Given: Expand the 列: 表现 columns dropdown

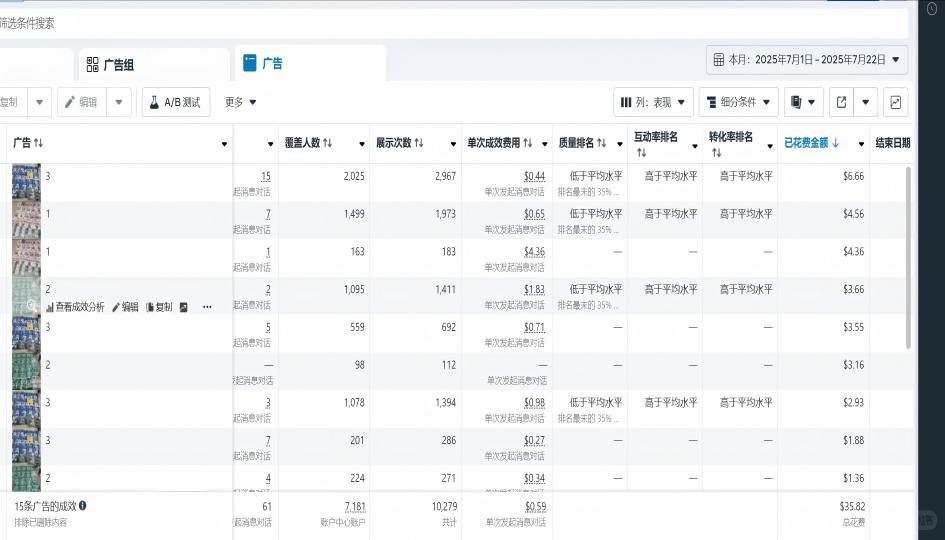Looking at the screenshot, I should click(x=653, y=102).
